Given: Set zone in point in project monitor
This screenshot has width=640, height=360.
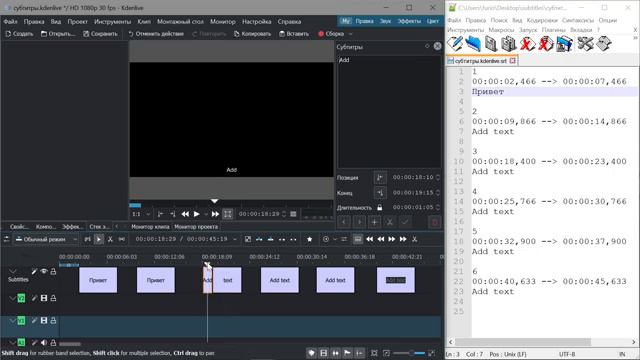Looking at the screenshot, I should click(x=160, y=214).
